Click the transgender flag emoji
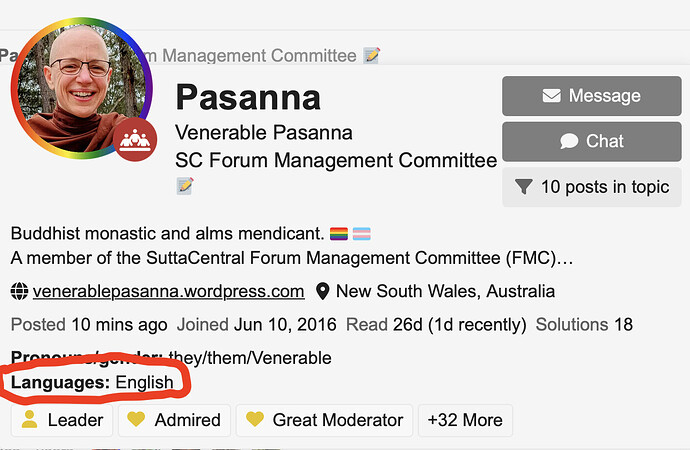690x450 pixels. [x=361, y=234]
